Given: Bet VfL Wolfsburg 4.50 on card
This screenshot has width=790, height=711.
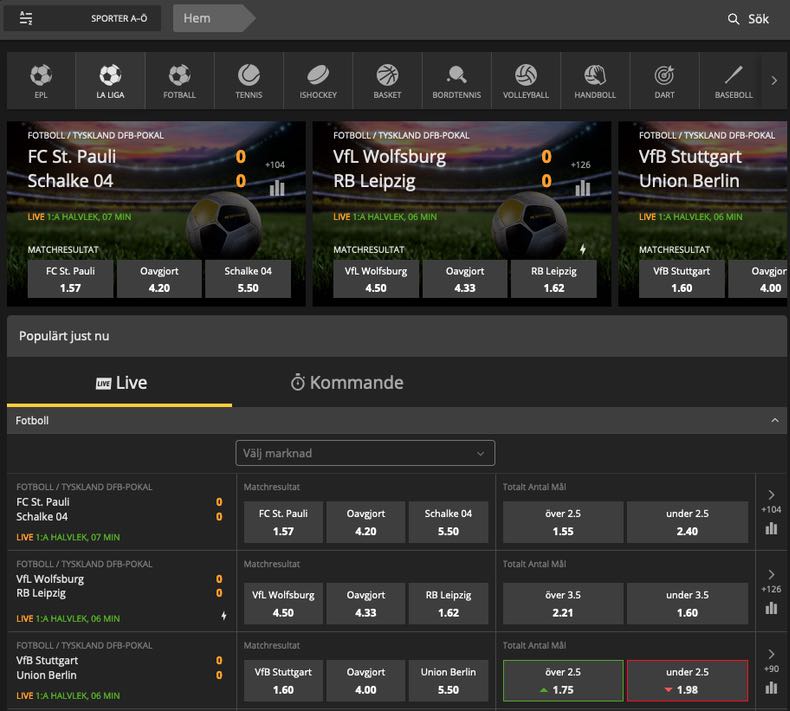Looking at the screenshot, I should point(376,279).
